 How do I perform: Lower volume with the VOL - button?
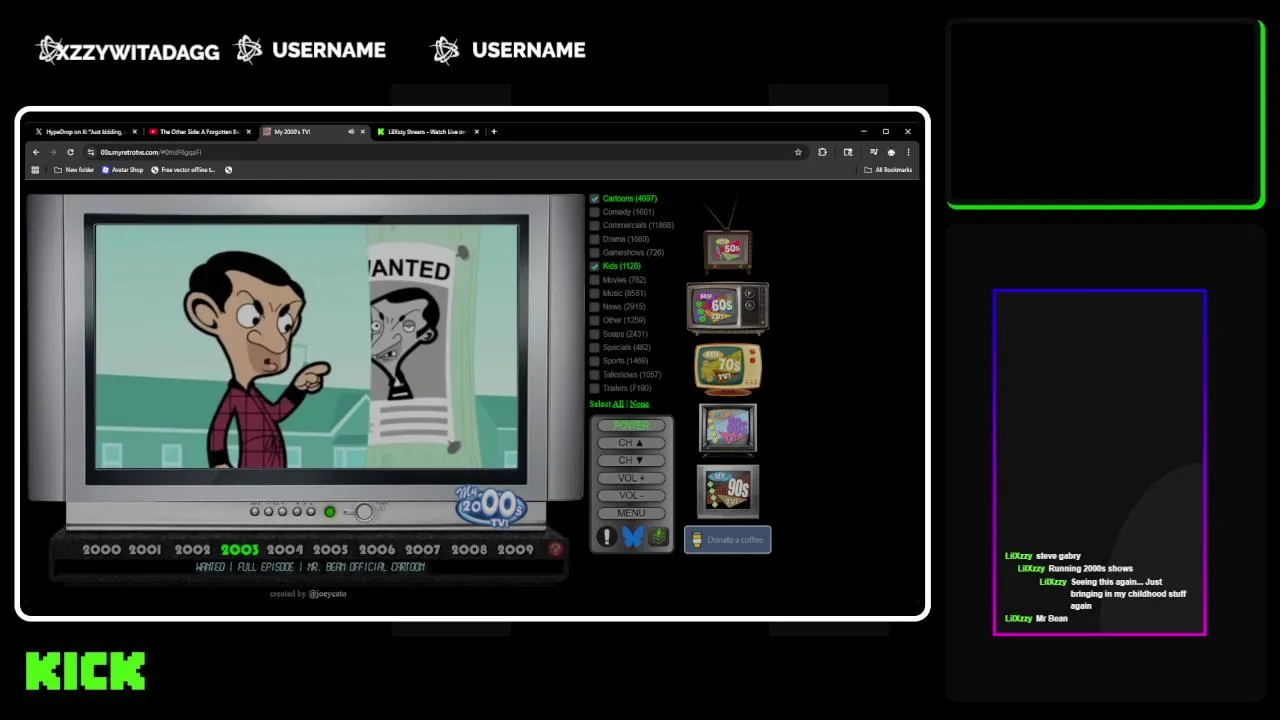click(x=631, y=495)
